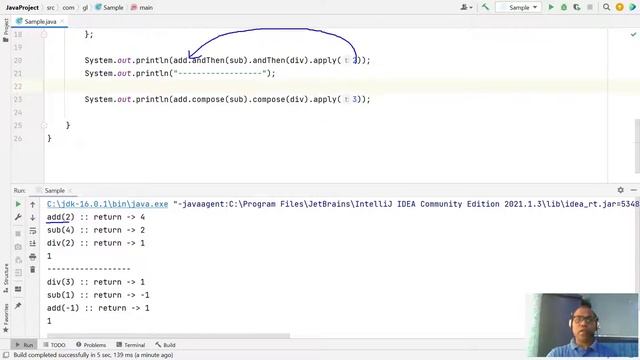Click console line 'add(2) :: return -> 4'
640x360 pixels.
tap(96, 217)
